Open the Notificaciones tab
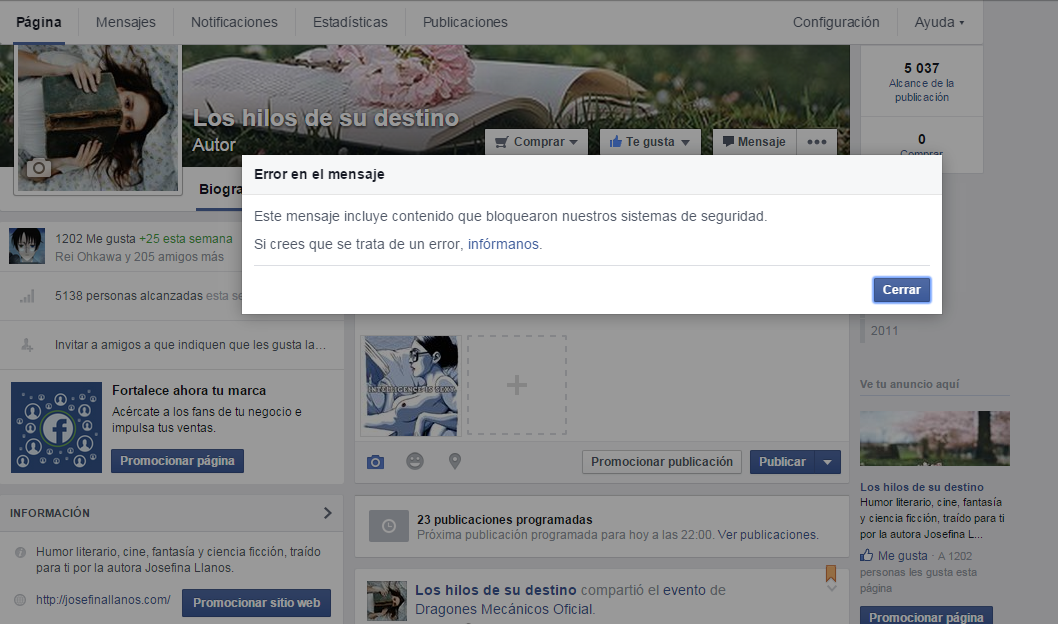 point(234,22)
